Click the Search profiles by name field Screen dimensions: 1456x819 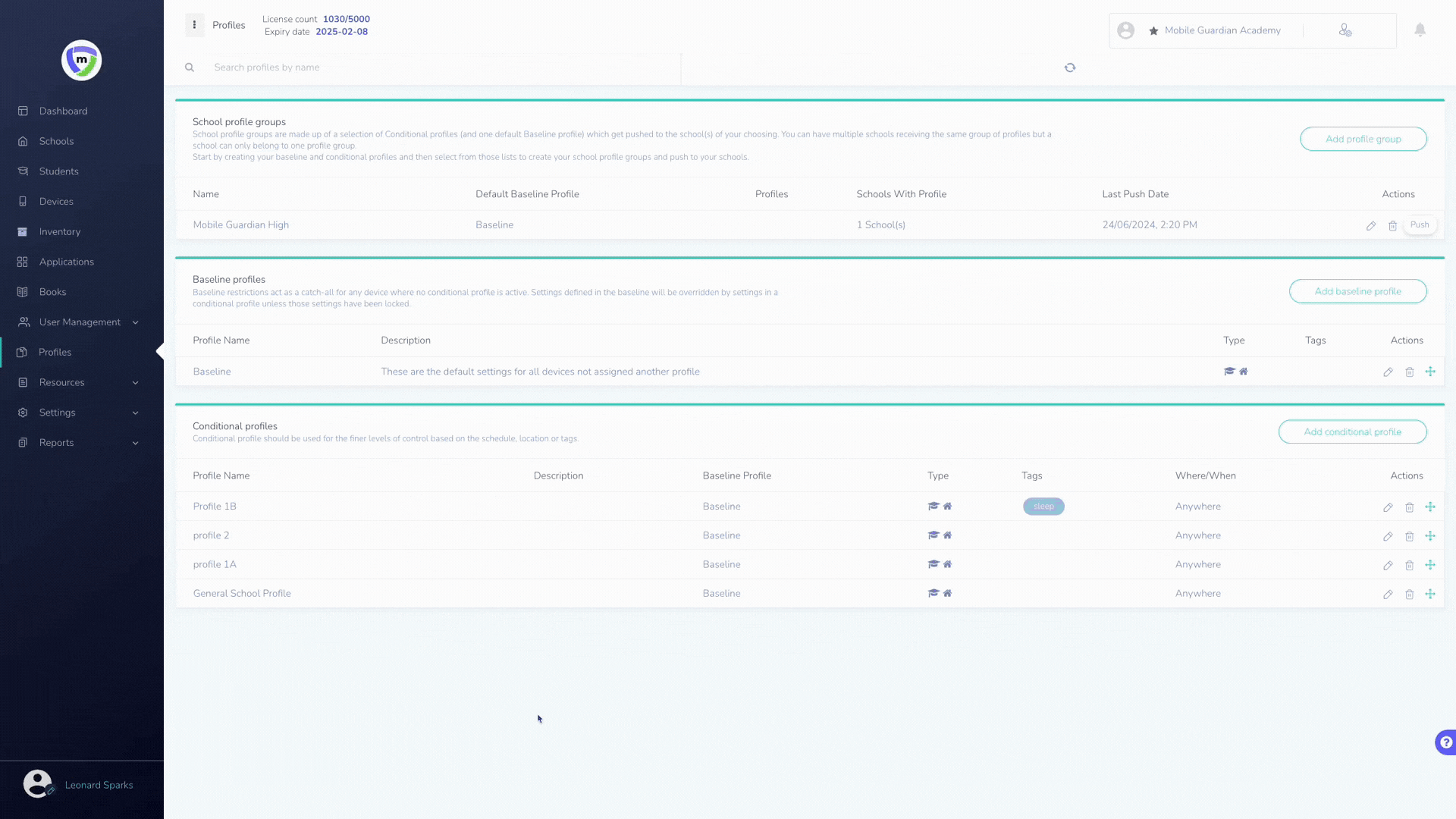click(x=440, y=67)
